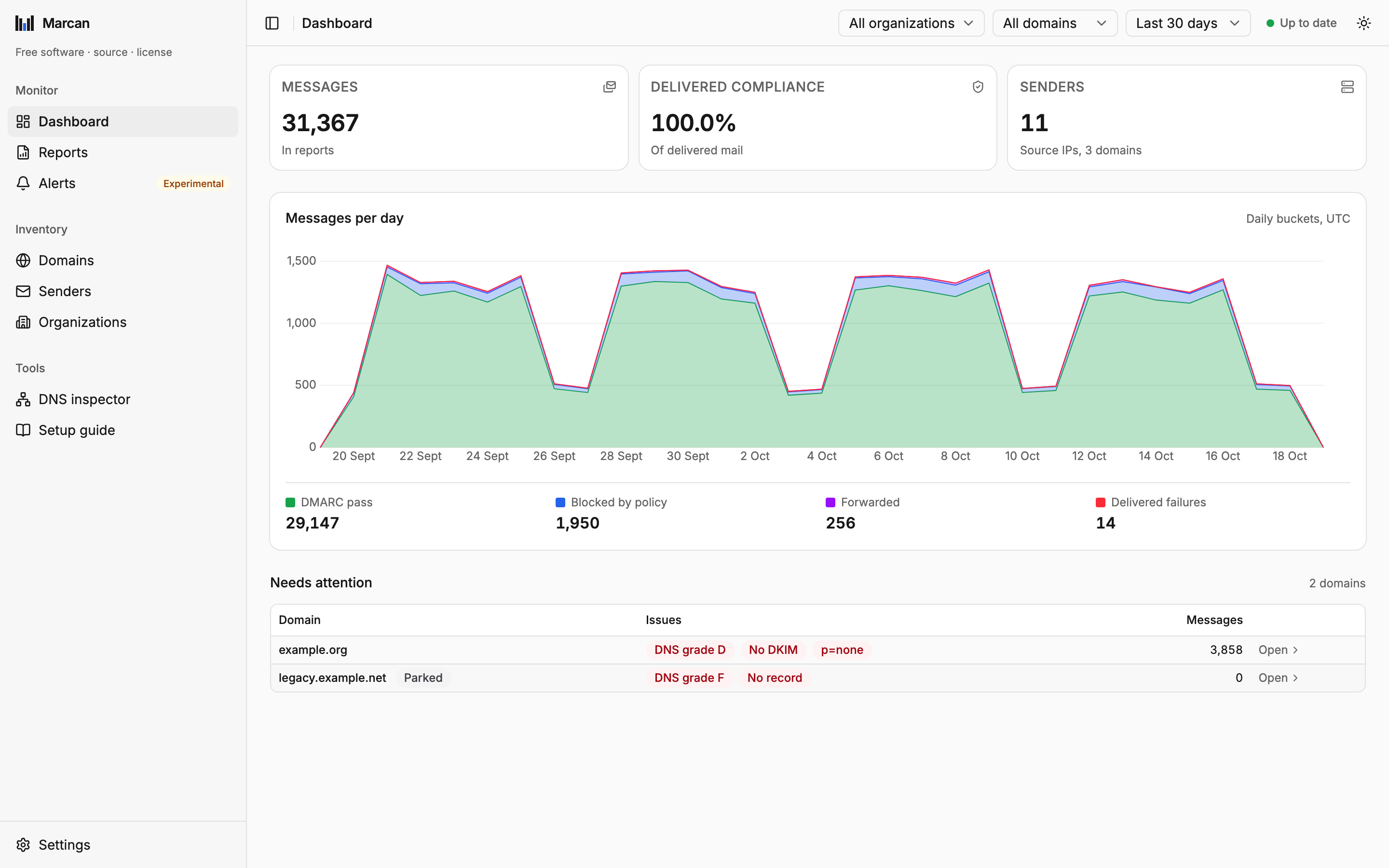
Task: Click the example.org domain name
Action: [x=313, y=650]
